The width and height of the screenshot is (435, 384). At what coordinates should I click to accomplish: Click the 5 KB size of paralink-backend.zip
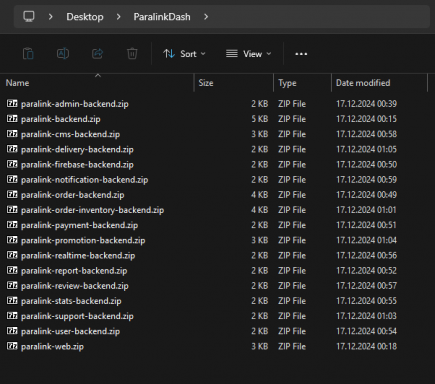(260, 119)
